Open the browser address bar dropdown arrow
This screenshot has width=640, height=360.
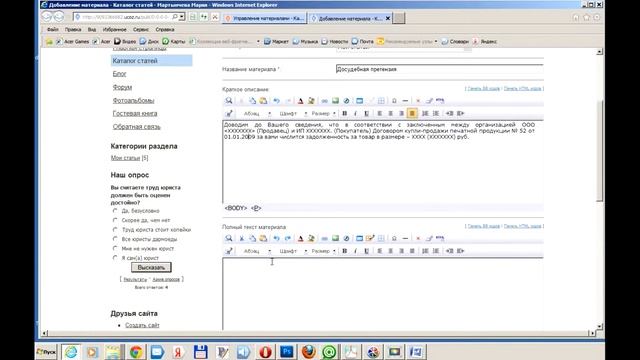pos(182,17)
